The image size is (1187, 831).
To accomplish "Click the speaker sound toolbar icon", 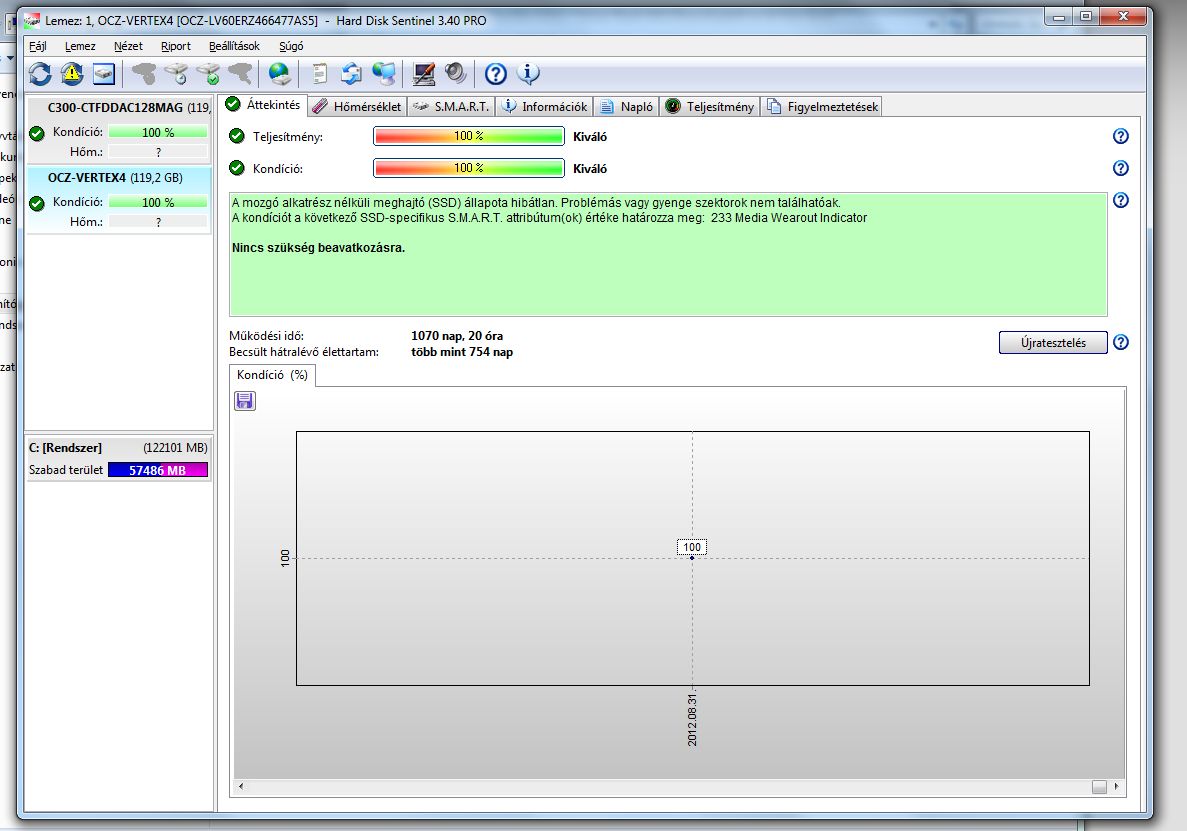I will 456,73.
